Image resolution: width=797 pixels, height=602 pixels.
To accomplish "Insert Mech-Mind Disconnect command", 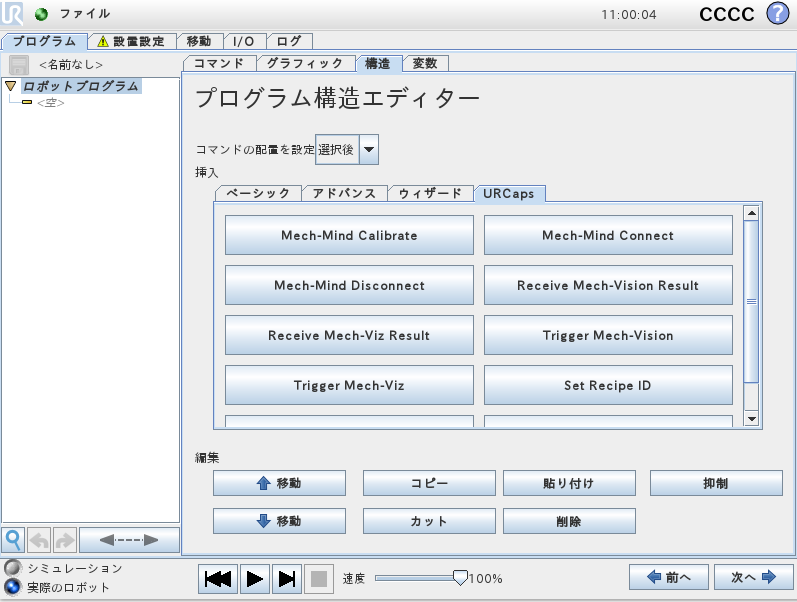I will click(349, 285).
